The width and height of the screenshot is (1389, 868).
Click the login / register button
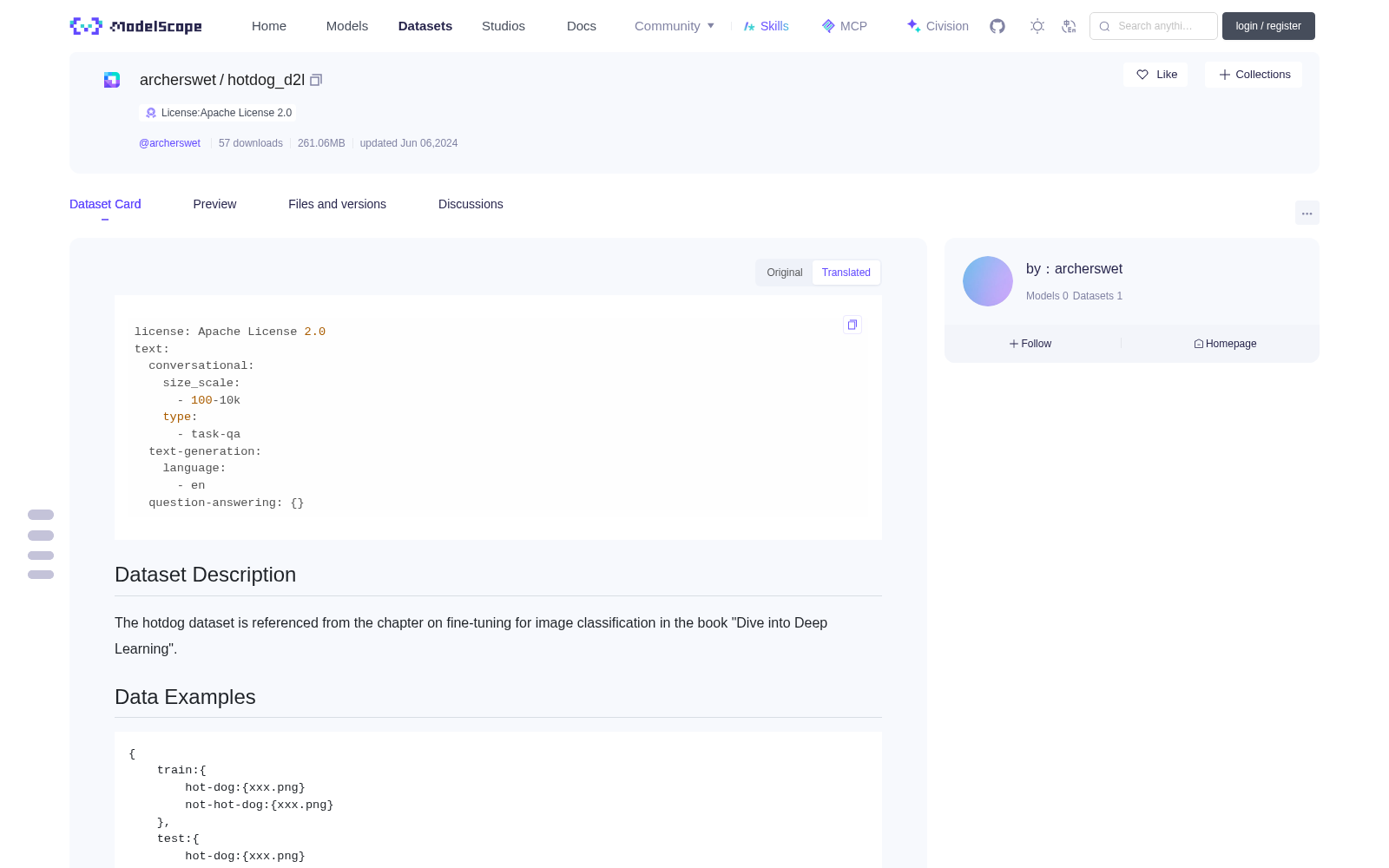click(1268, 26)
